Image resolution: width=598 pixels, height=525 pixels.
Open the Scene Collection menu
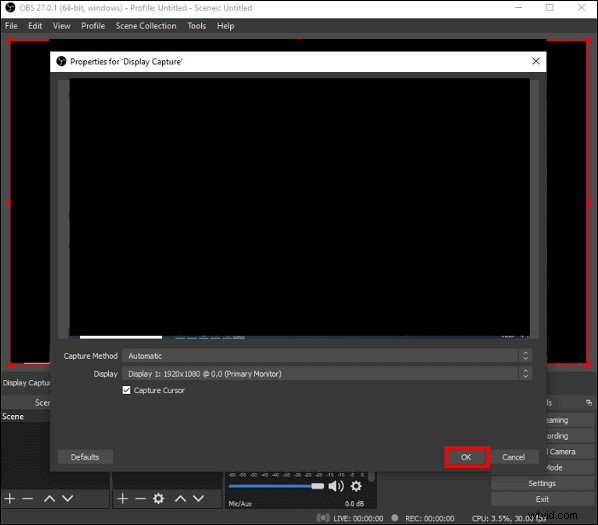pyautogui.click(x=146, y=26)
